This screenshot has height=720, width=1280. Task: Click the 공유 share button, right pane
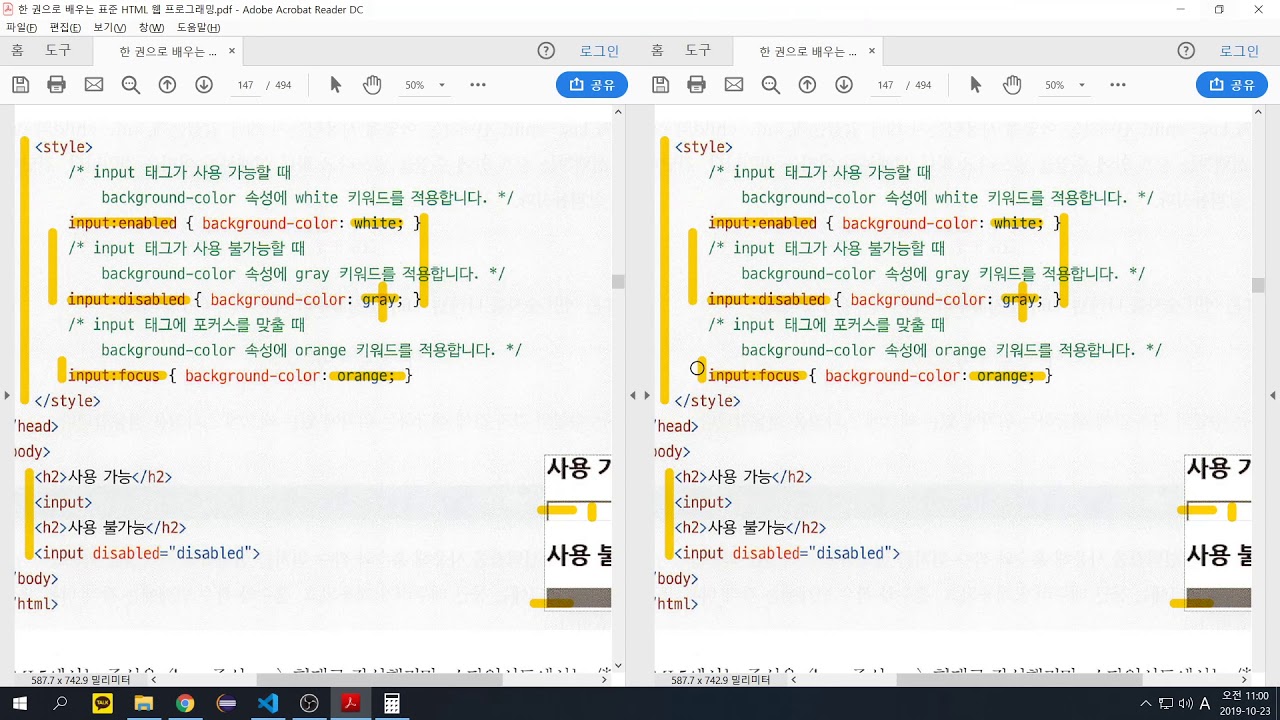[x=1232, y=85]
